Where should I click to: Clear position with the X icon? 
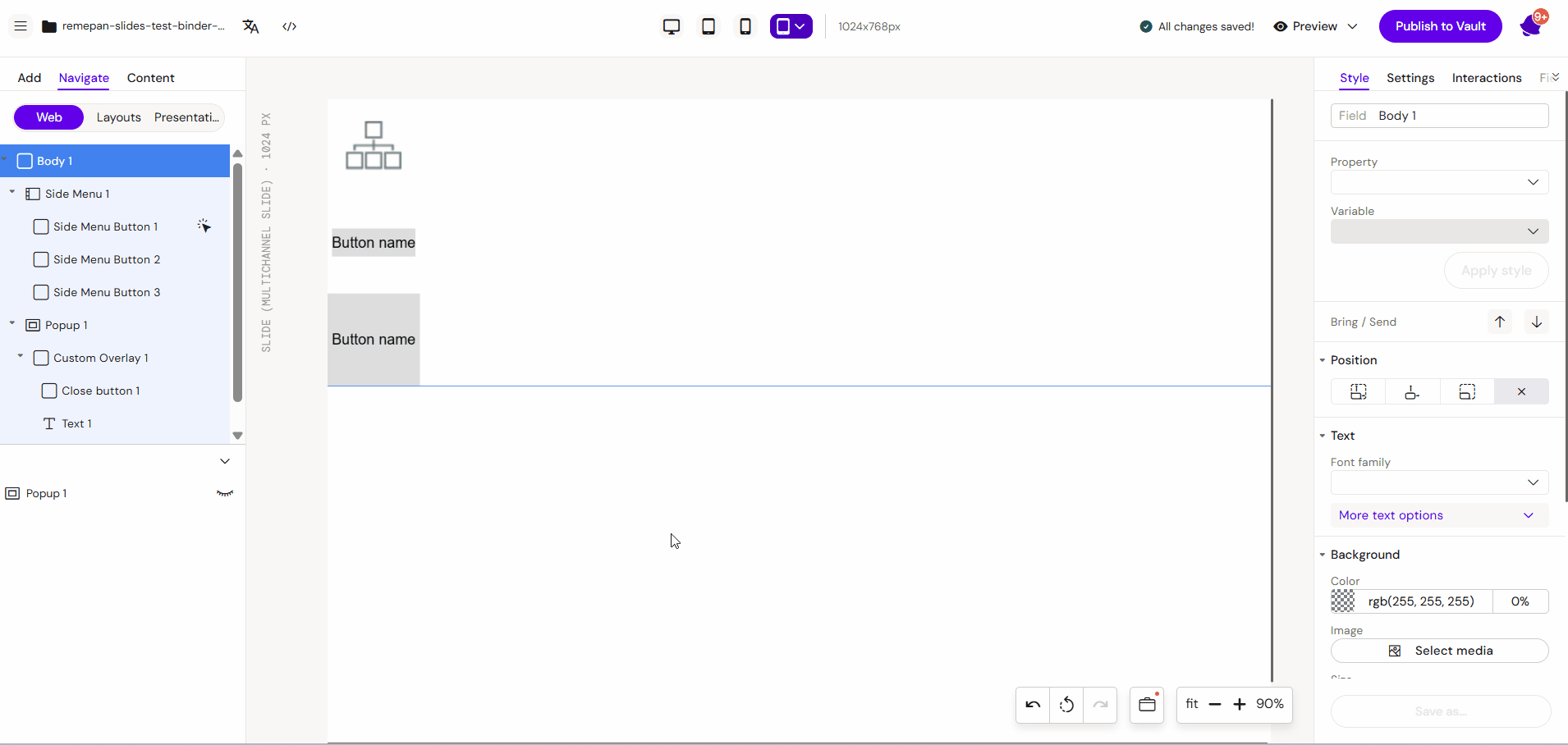(1521, 391)
